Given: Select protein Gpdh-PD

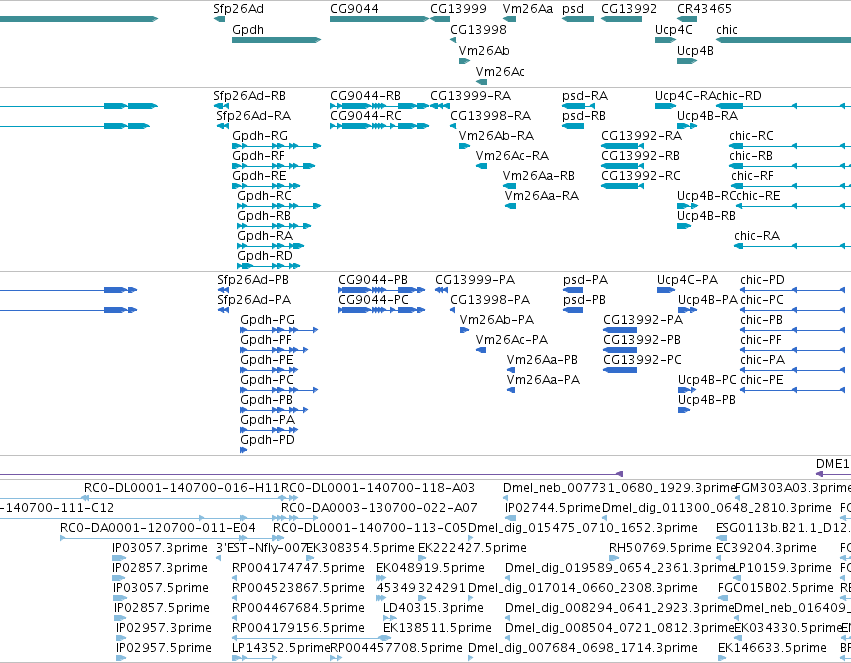Looking at the screenshot, I should tap(267, 440).
